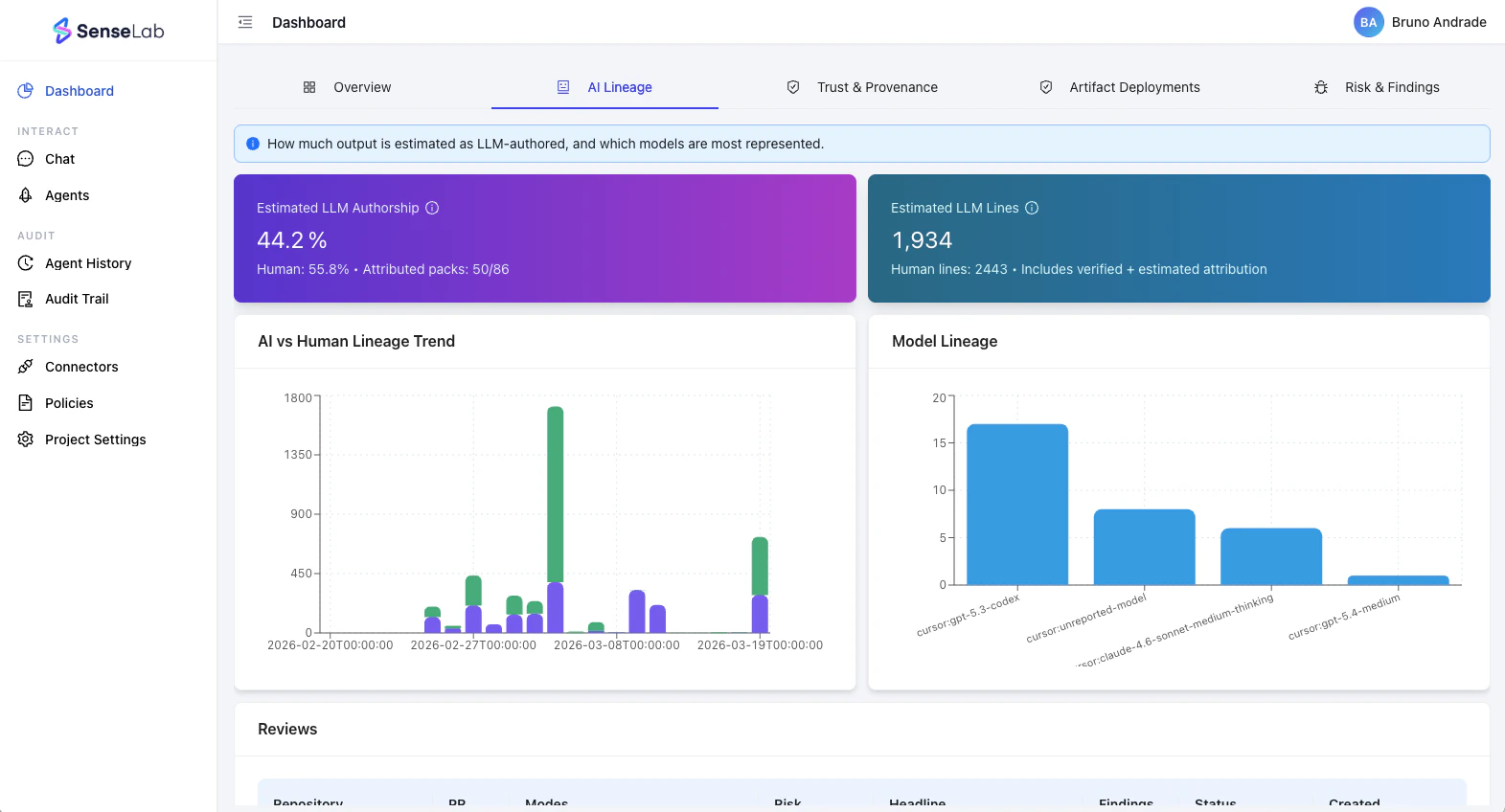The image size is (1505, 812).
Task: Open Project Settings gear item
Action: (95, 440)
